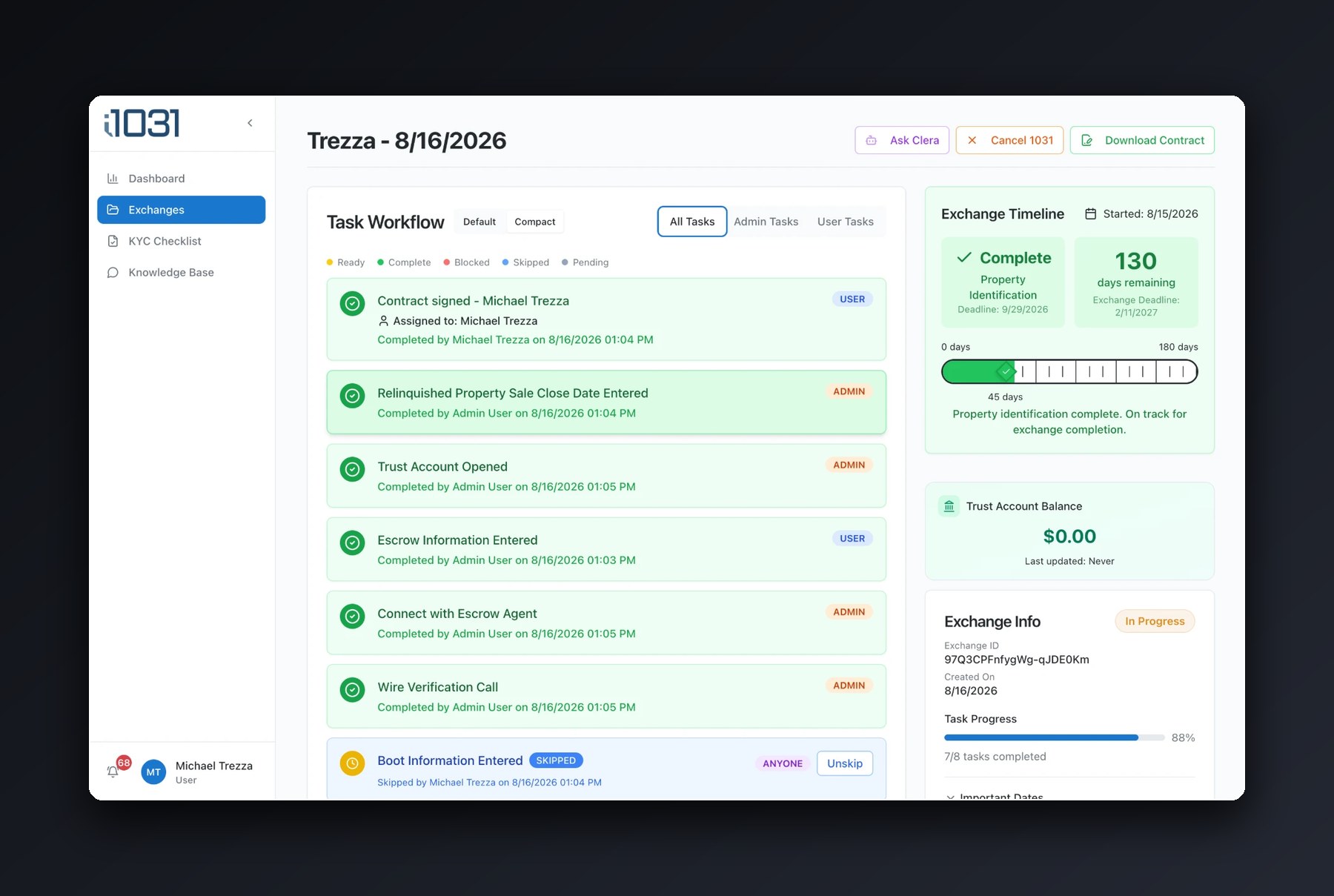
Task: Switch task view to Default
Action: pos(479,222)
